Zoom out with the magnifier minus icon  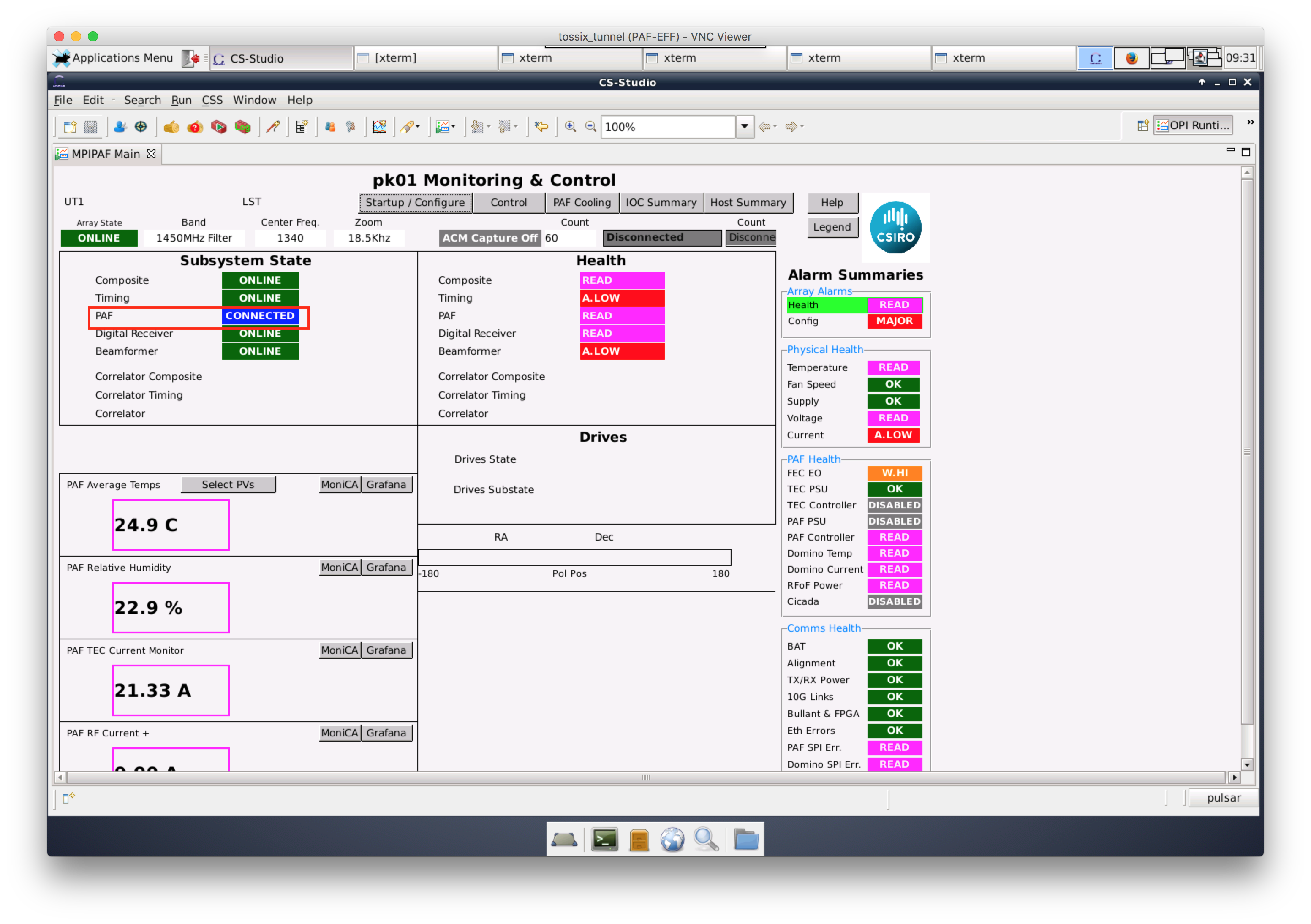point(591,127)
